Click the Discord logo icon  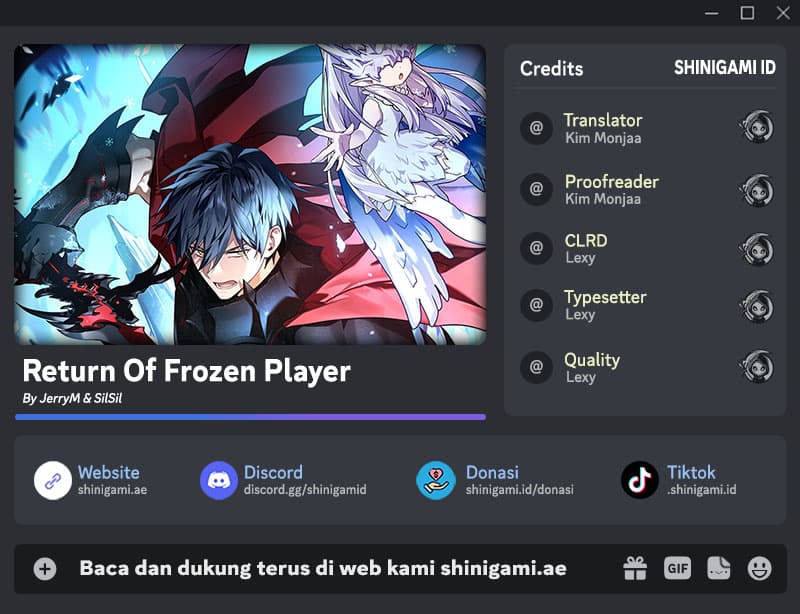(x=219, y=480)
